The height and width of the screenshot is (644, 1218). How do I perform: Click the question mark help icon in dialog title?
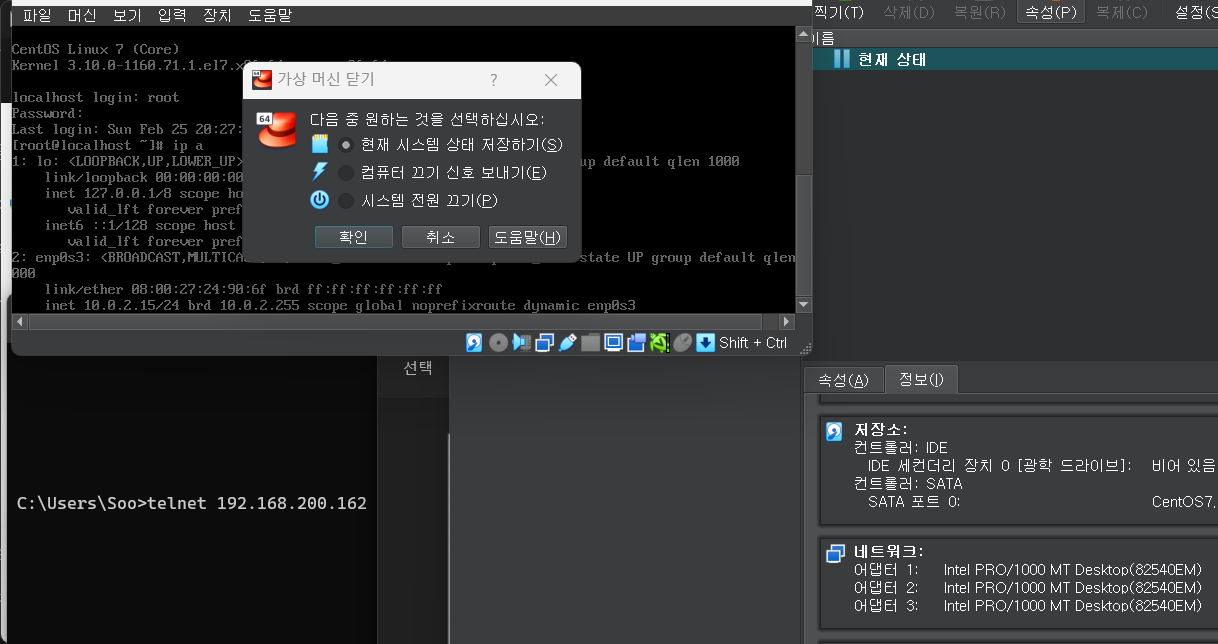tap(494, 80)
